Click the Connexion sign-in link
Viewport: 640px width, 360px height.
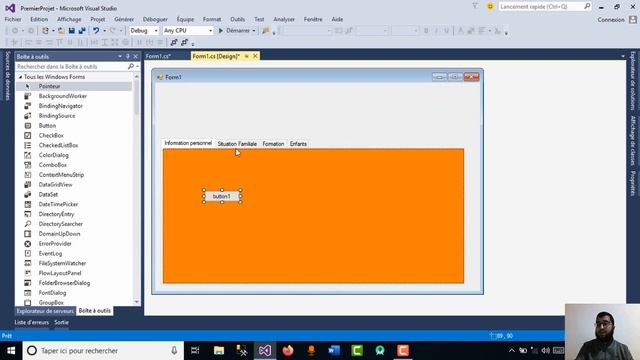point(611,20)
